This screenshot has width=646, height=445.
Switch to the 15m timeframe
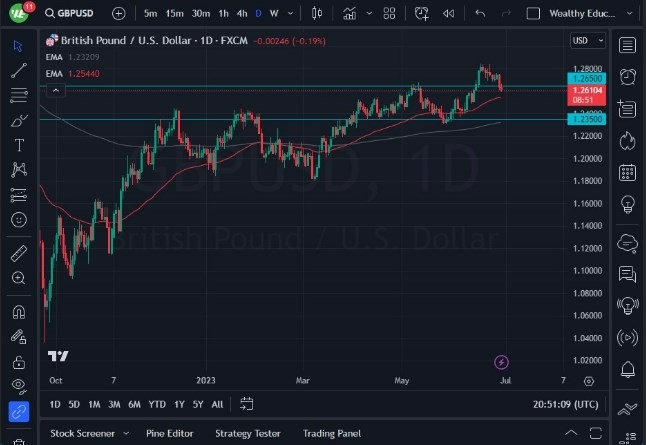[175, 14]
